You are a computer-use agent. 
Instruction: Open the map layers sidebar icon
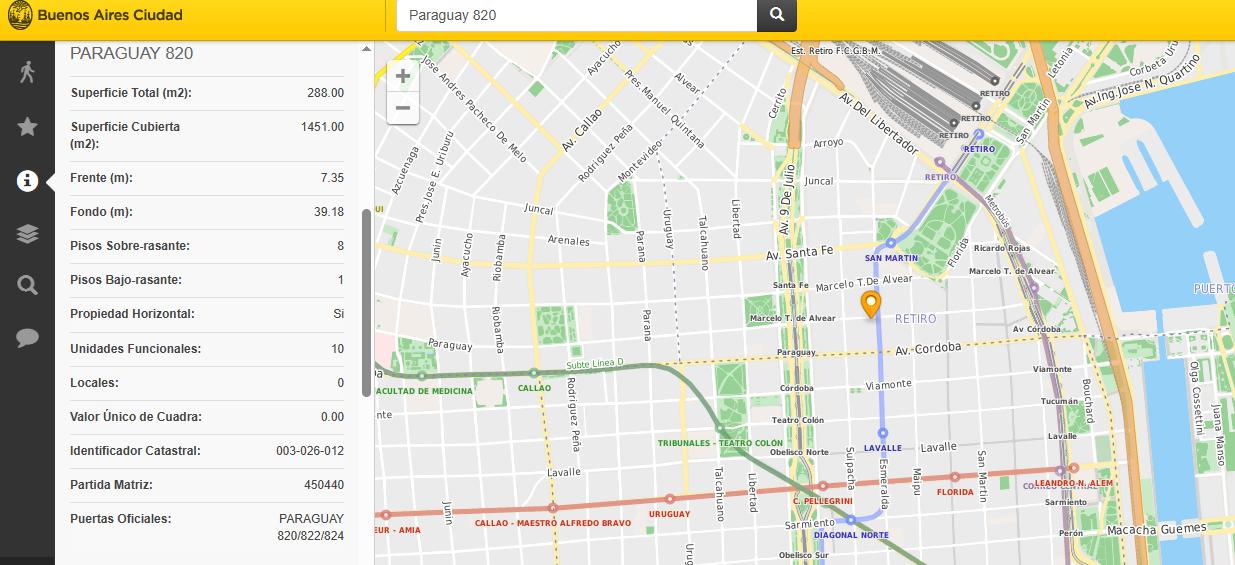[x=27, y=234]
